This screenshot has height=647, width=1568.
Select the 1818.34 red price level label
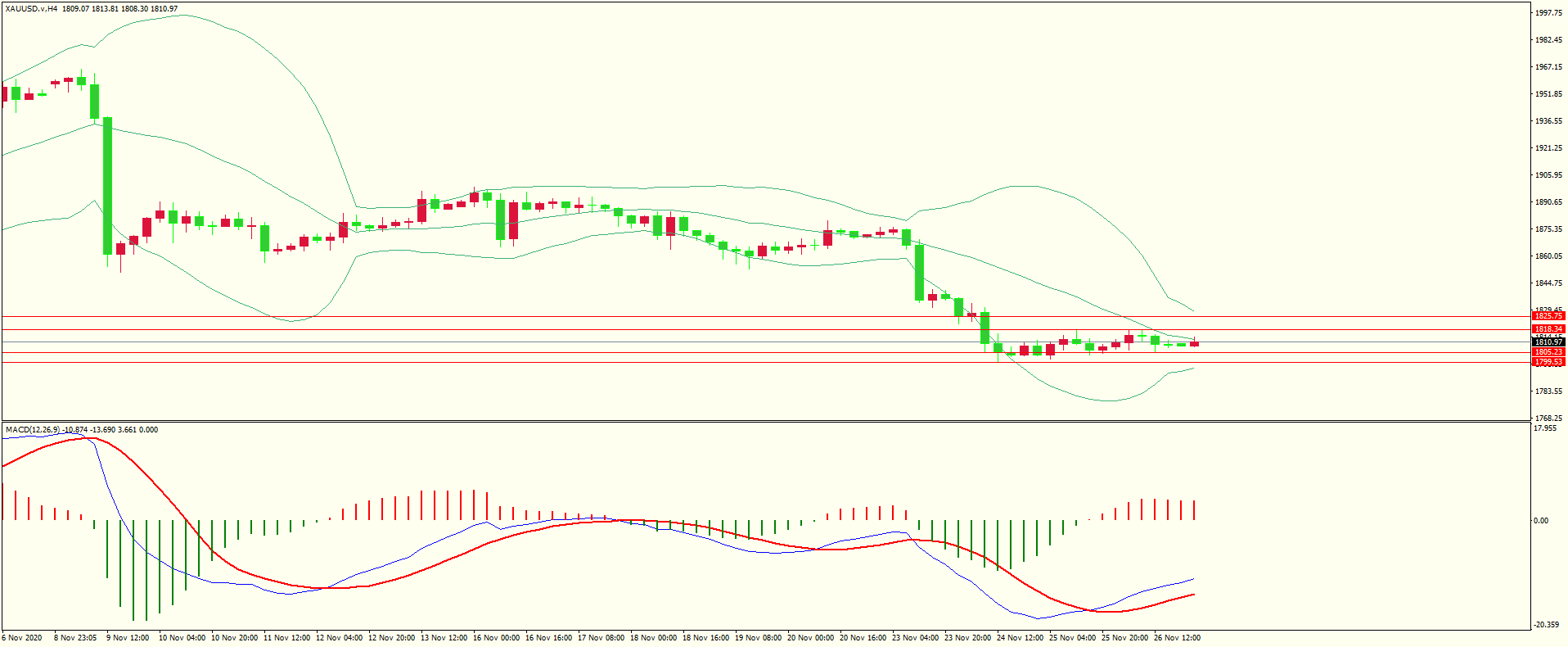point(1548,329)
